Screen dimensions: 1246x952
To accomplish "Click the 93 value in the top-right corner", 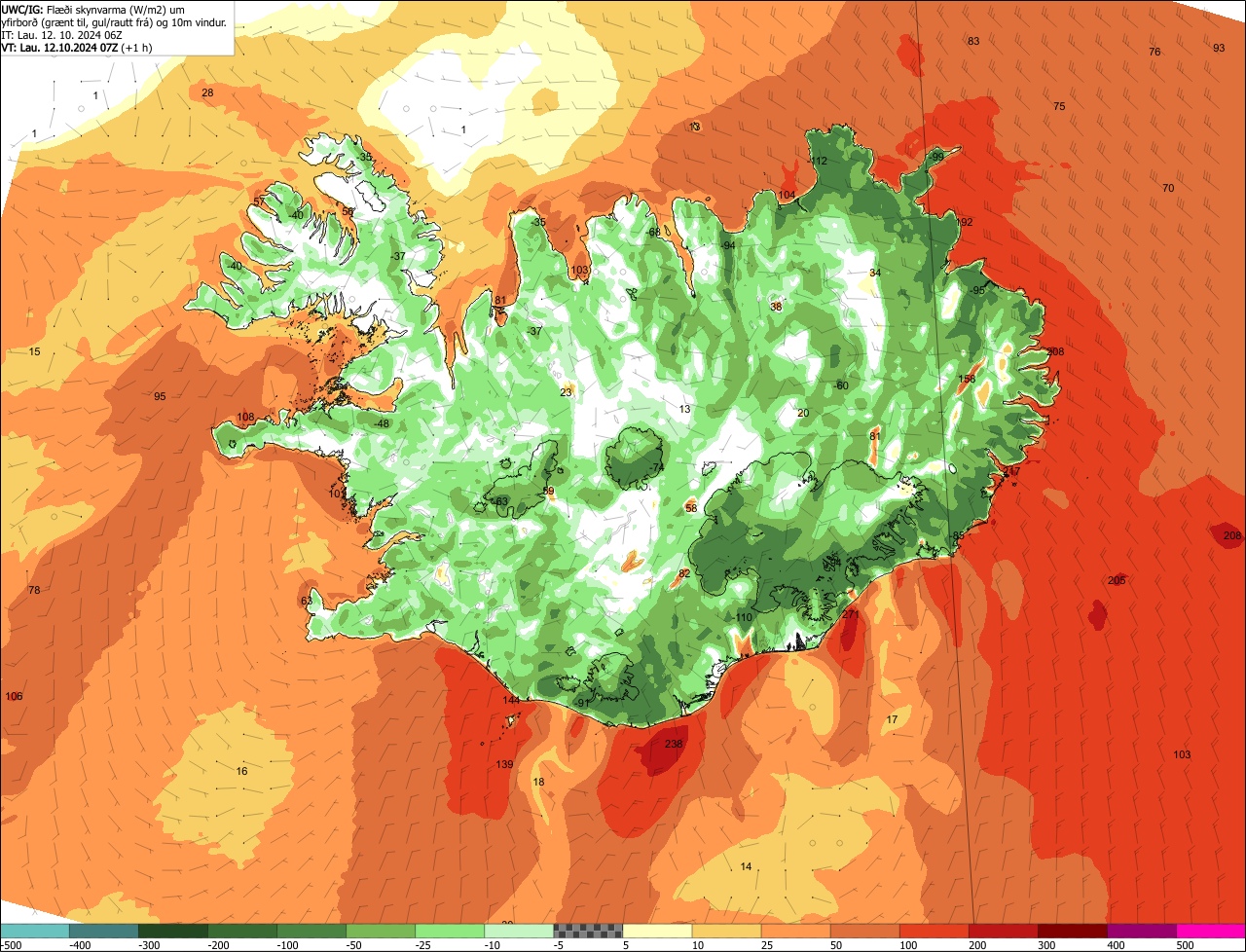I will click(x=1219, y=49).
